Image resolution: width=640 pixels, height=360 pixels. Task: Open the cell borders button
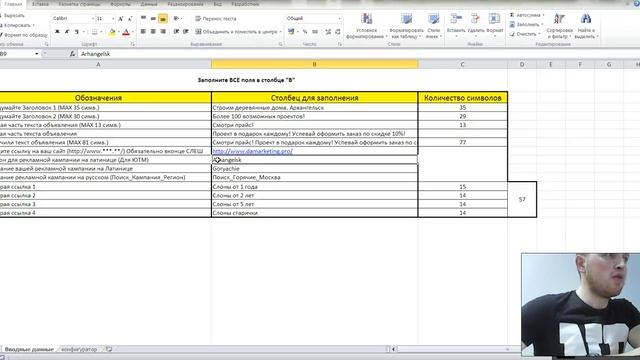click(x=94, y=32)
